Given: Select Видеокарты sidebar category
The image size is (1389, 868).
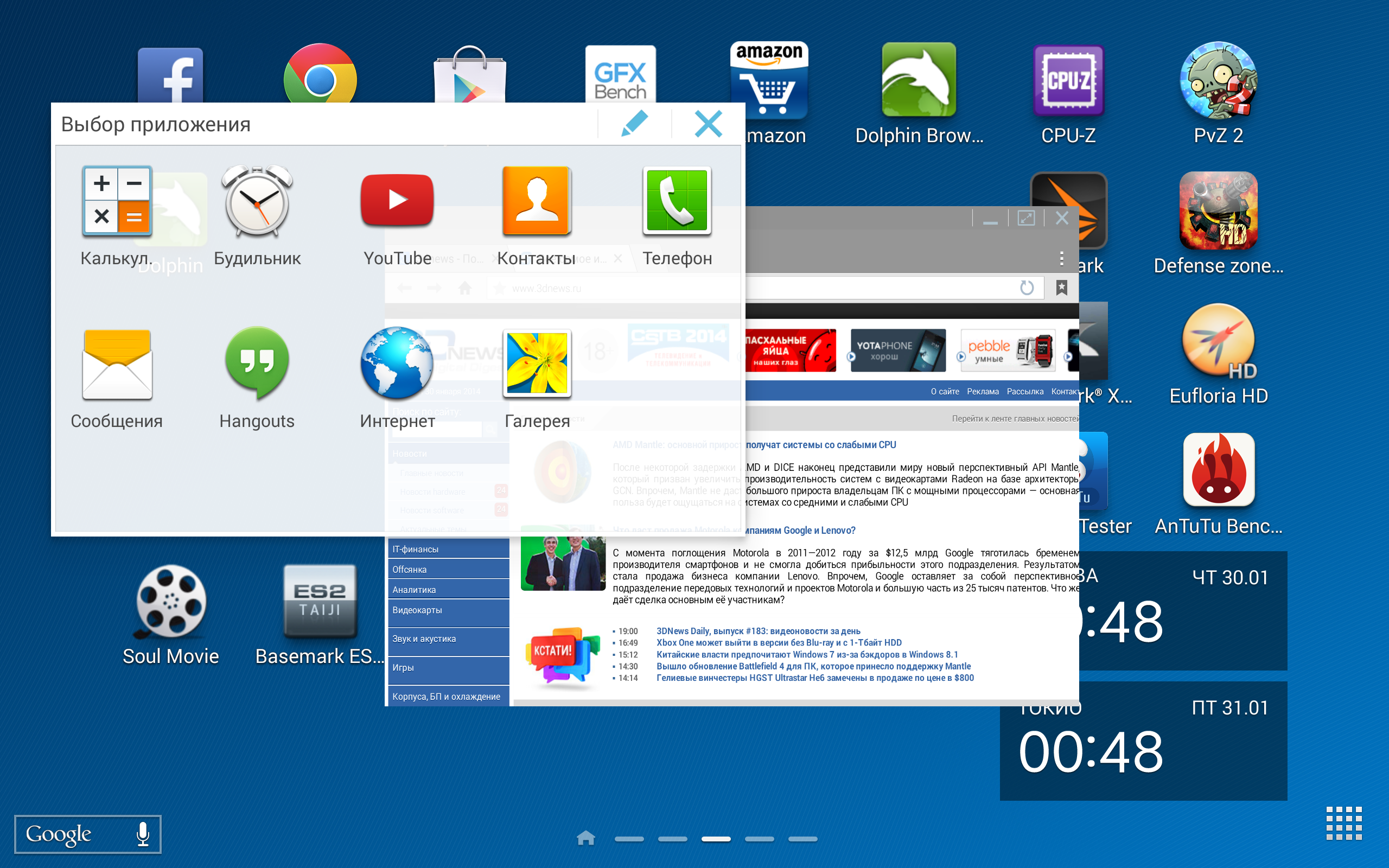Looking at the screenshot, I should [448, 612].
